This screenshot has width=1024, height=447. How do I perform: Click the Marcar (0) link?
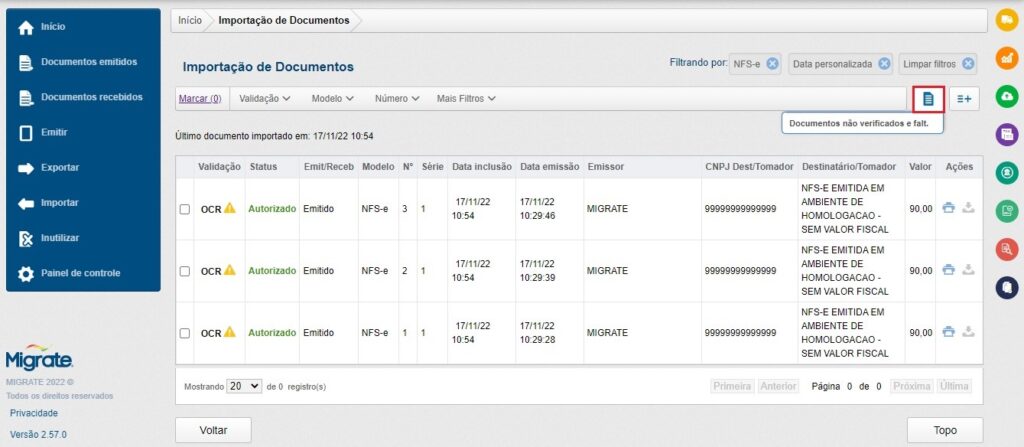coord(199,99)
